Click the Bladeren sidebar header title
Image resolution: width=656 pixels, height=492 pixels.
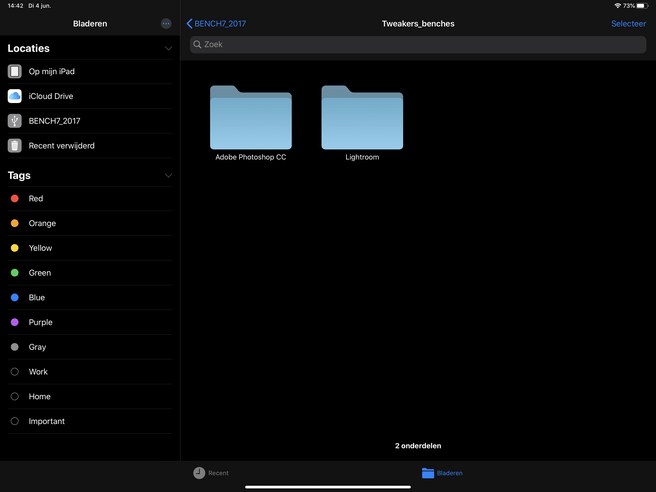pos(90,24)
